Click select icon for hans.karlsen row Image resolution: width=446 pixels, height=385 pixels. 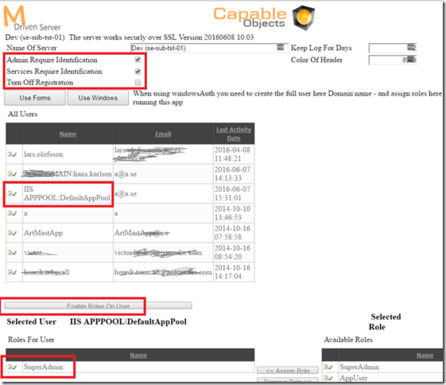13,174
